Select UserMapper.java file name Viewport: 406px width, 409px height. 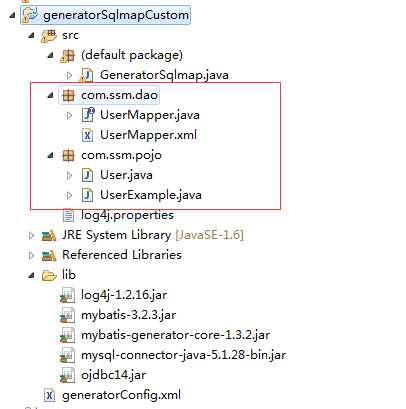150,115
